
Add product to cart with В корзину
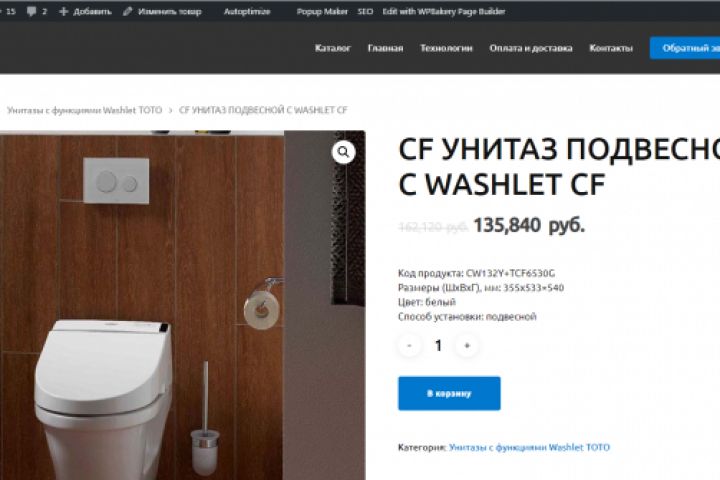449,393
